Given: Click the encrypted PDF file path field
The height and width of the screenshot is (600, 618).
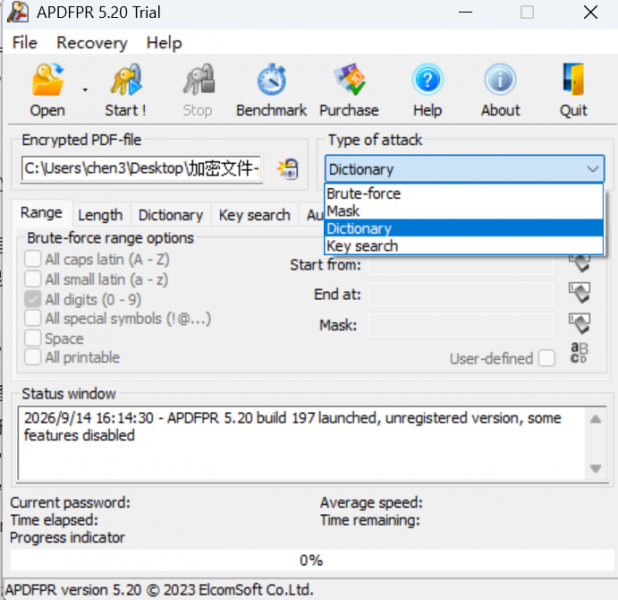Looking at the screenshot, I should [x=142, y=169].
